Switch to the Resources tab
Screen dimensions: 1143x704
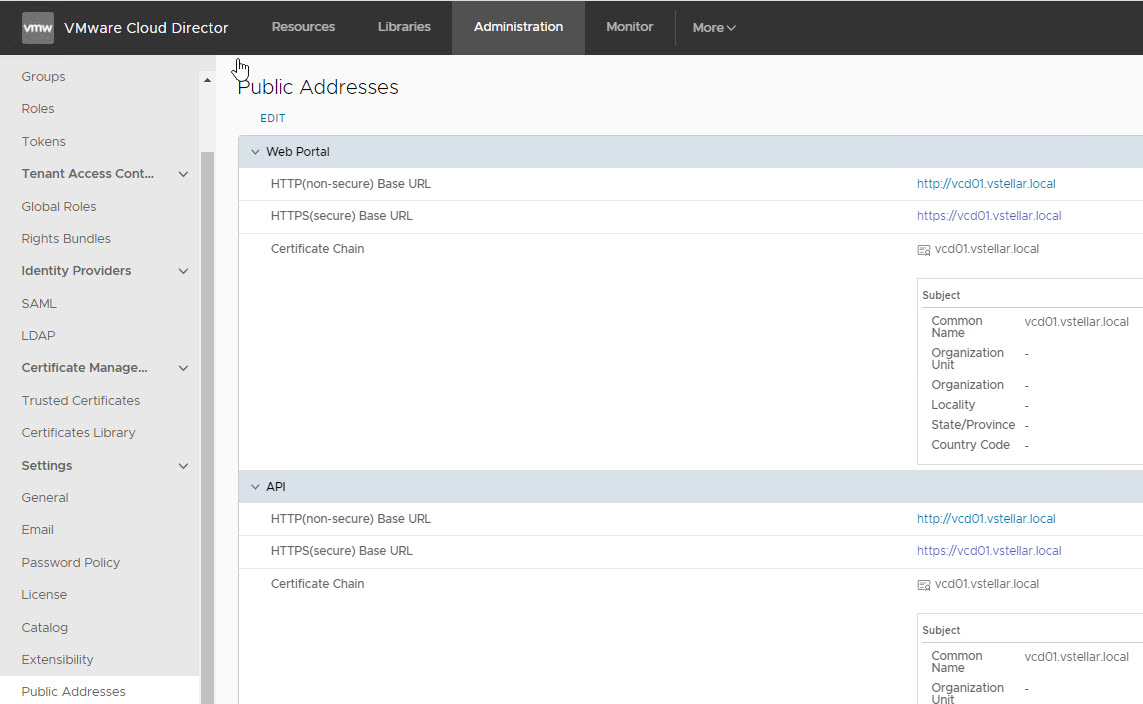[303, 27]
